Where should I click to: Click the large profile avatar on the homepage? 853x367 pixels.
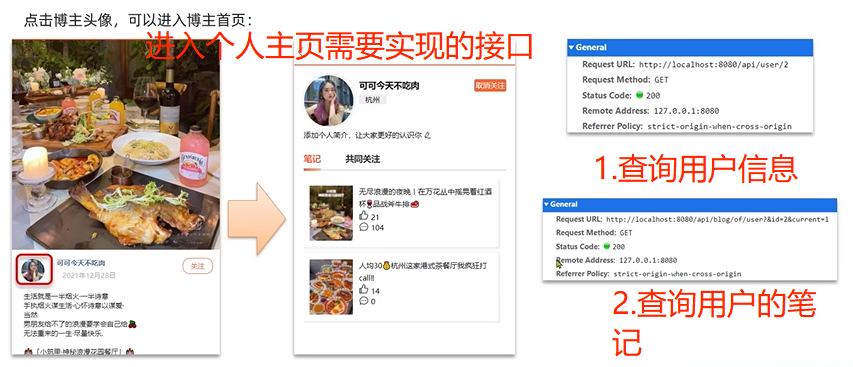(328, 101)
